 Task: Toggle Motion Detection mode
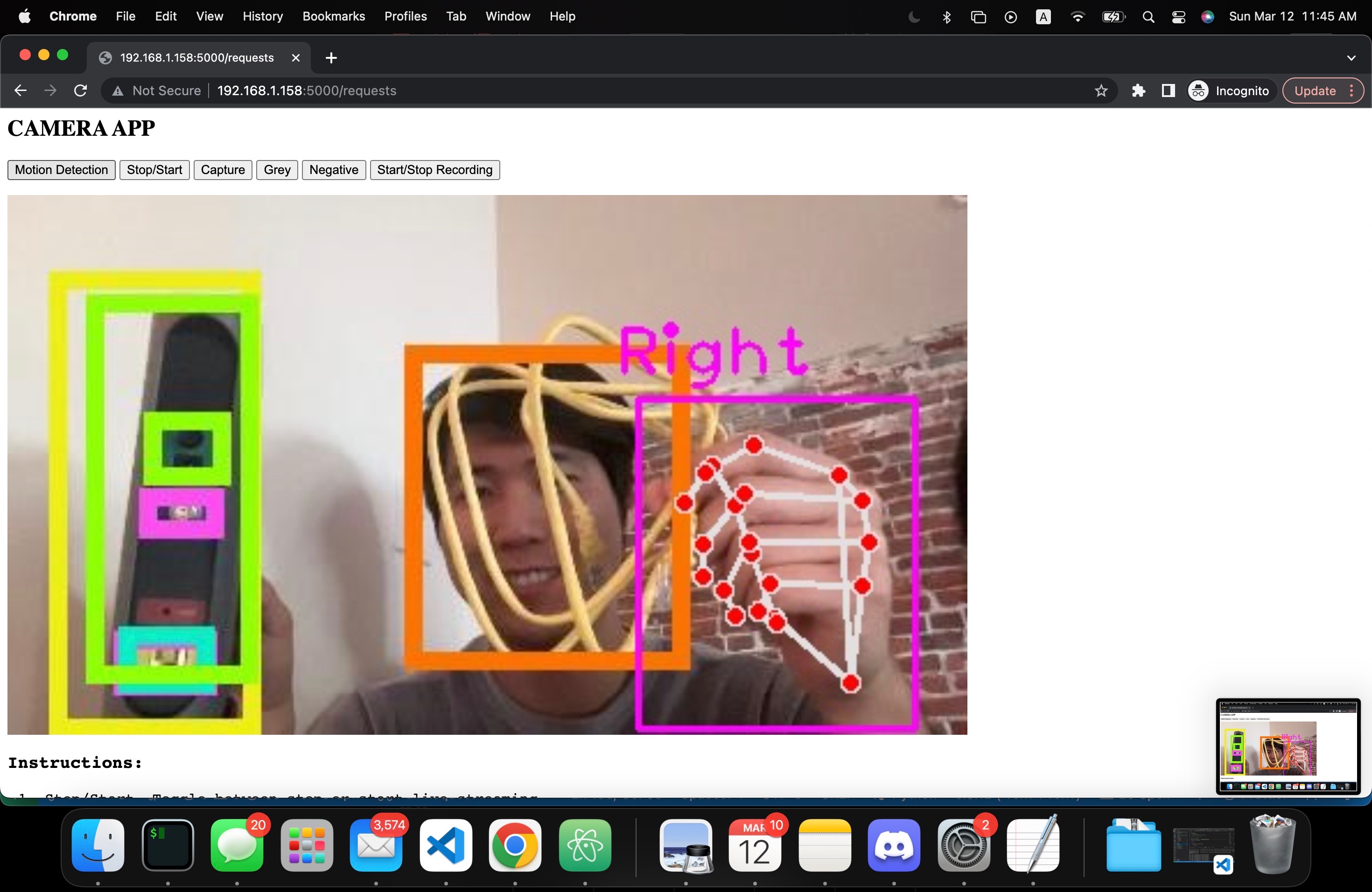click(x=61, y=170)
